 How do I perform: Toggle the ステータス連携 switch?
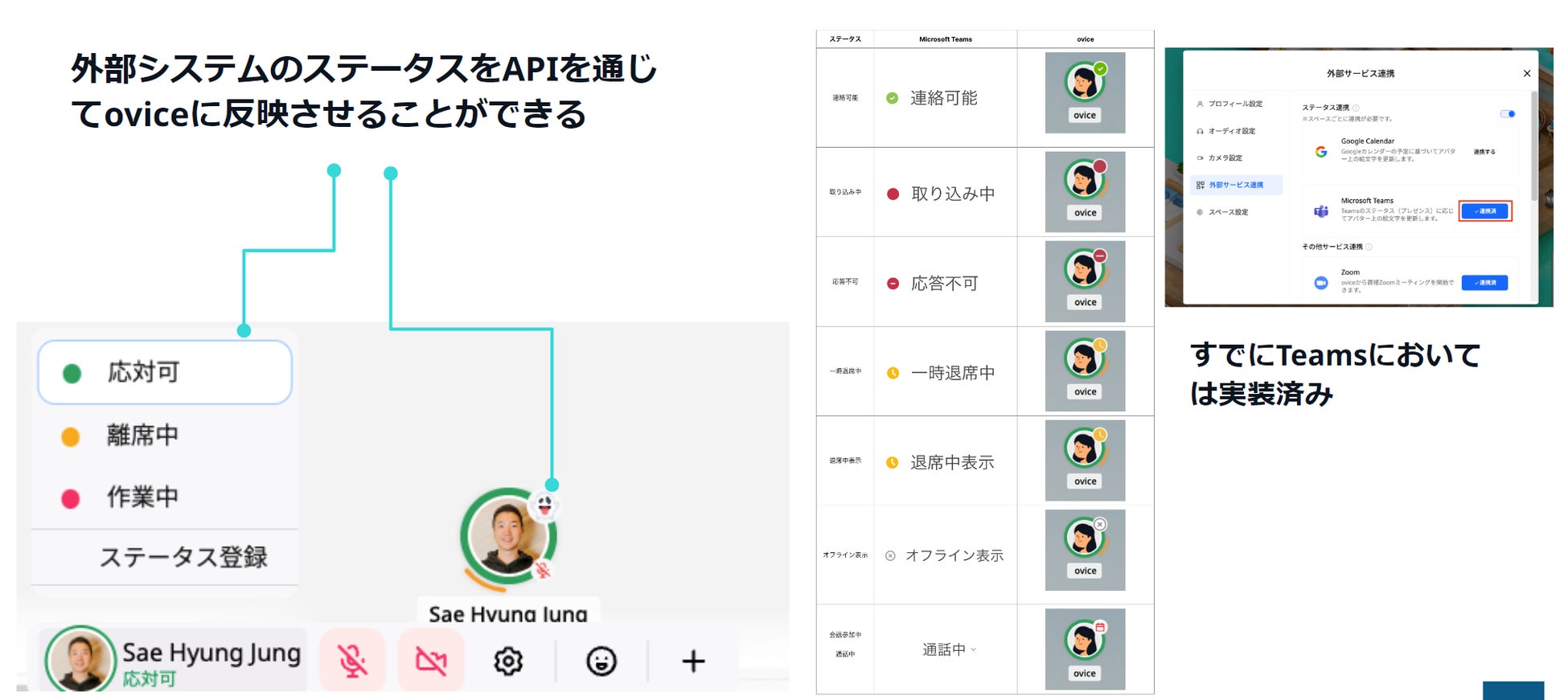(x=1508, y=114)
